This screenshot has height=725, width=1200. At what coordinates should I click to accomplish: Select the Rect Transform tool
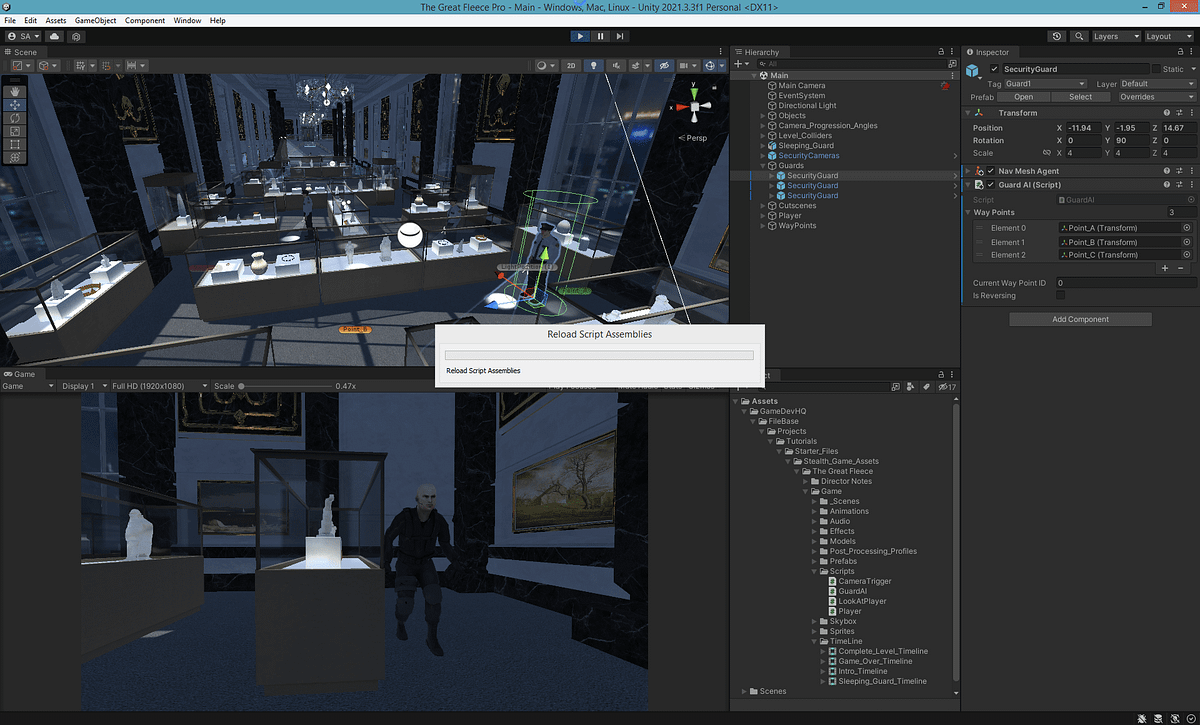coord(14,144)
